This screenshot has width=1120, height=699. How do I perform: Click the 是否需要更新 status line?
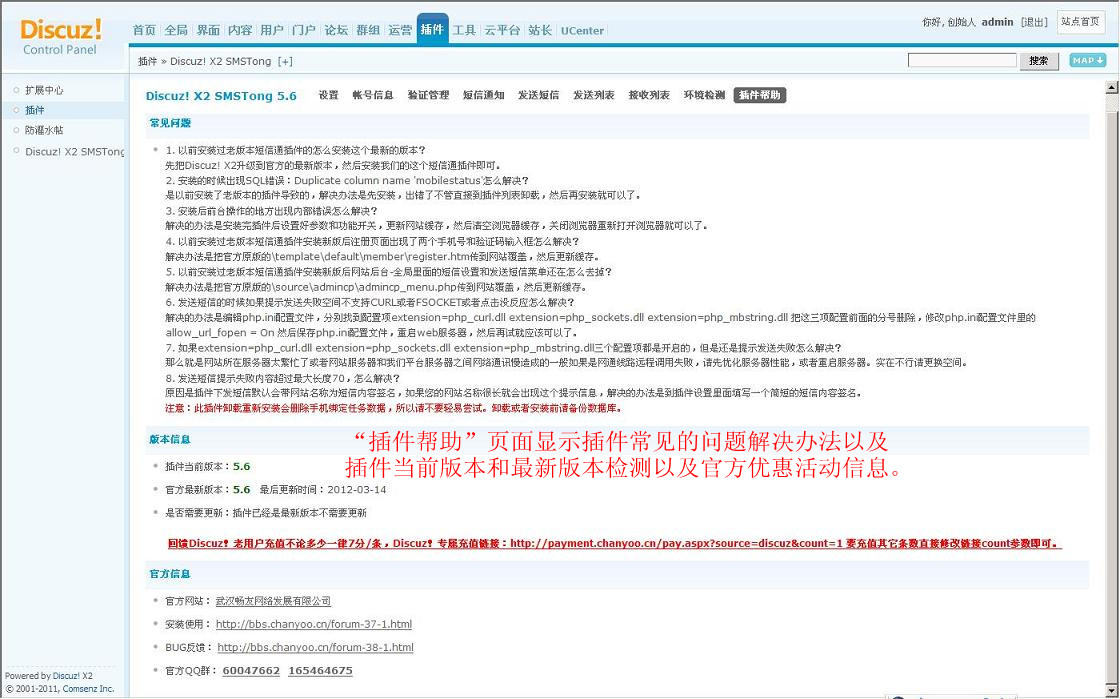coord(266,513)
